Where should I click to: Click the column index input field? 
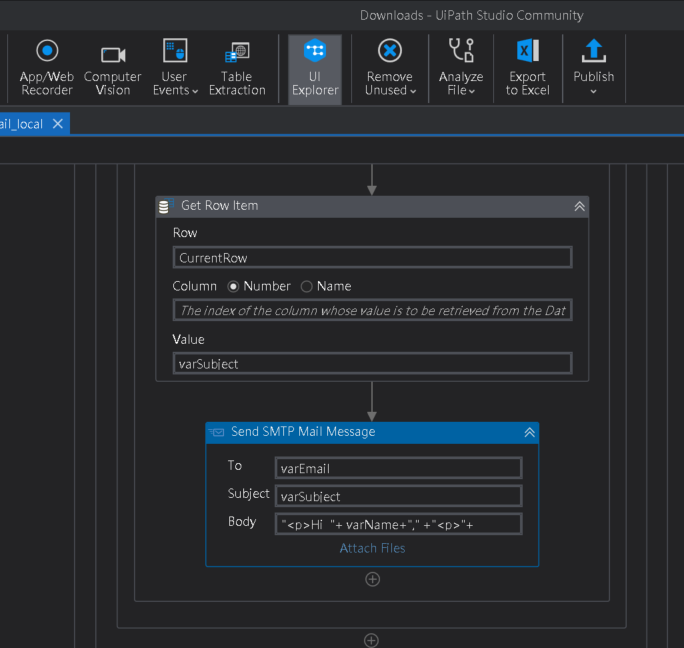pyautogui.click(x=373, y=310)
